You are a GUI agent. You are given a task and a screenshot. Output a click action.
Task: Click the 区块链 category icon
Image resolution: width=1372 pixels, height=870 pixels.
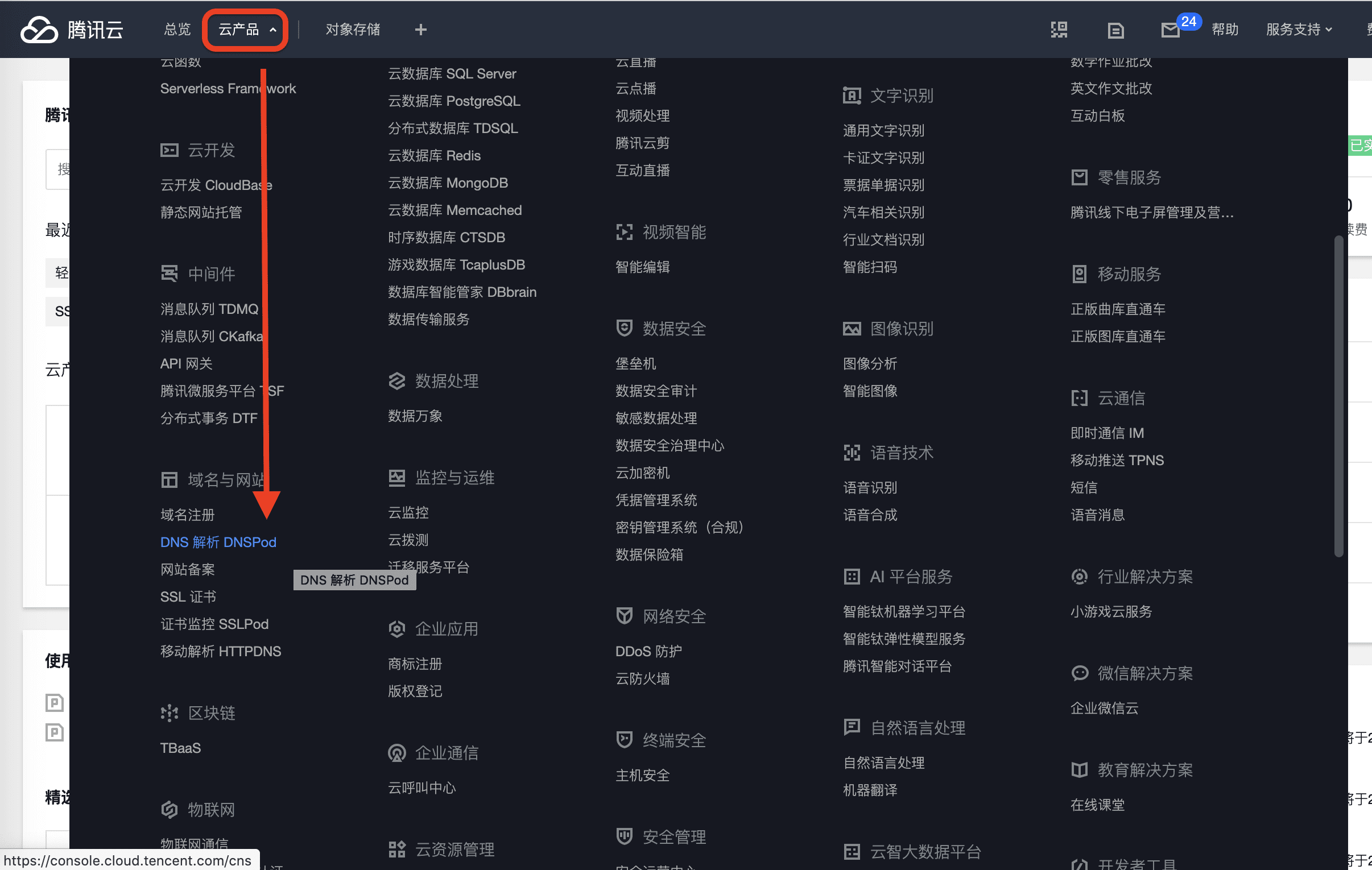(x=169, y=713)
